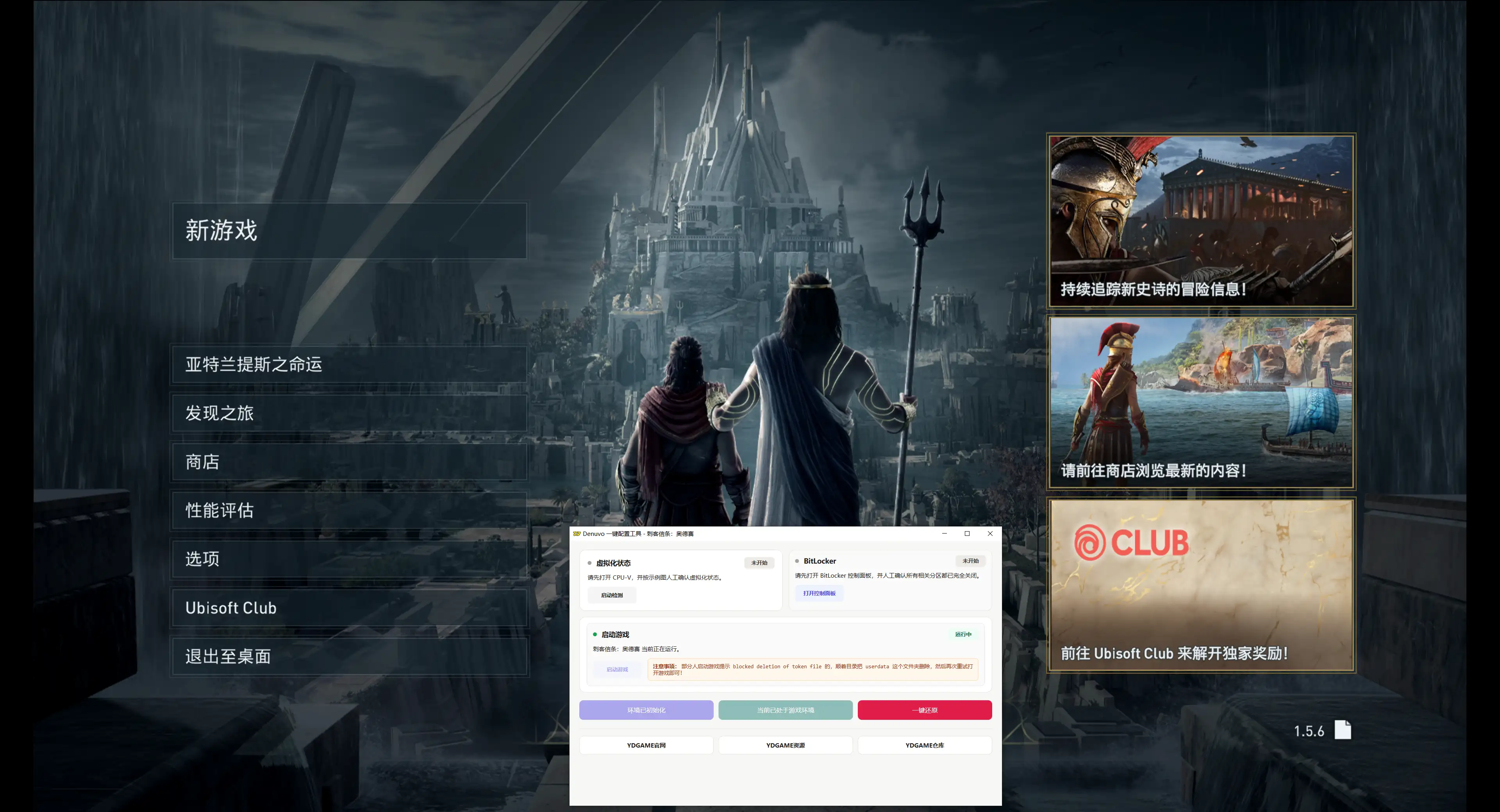Open the 持续追踪新史诗的冒险信息 news card

1201,221
